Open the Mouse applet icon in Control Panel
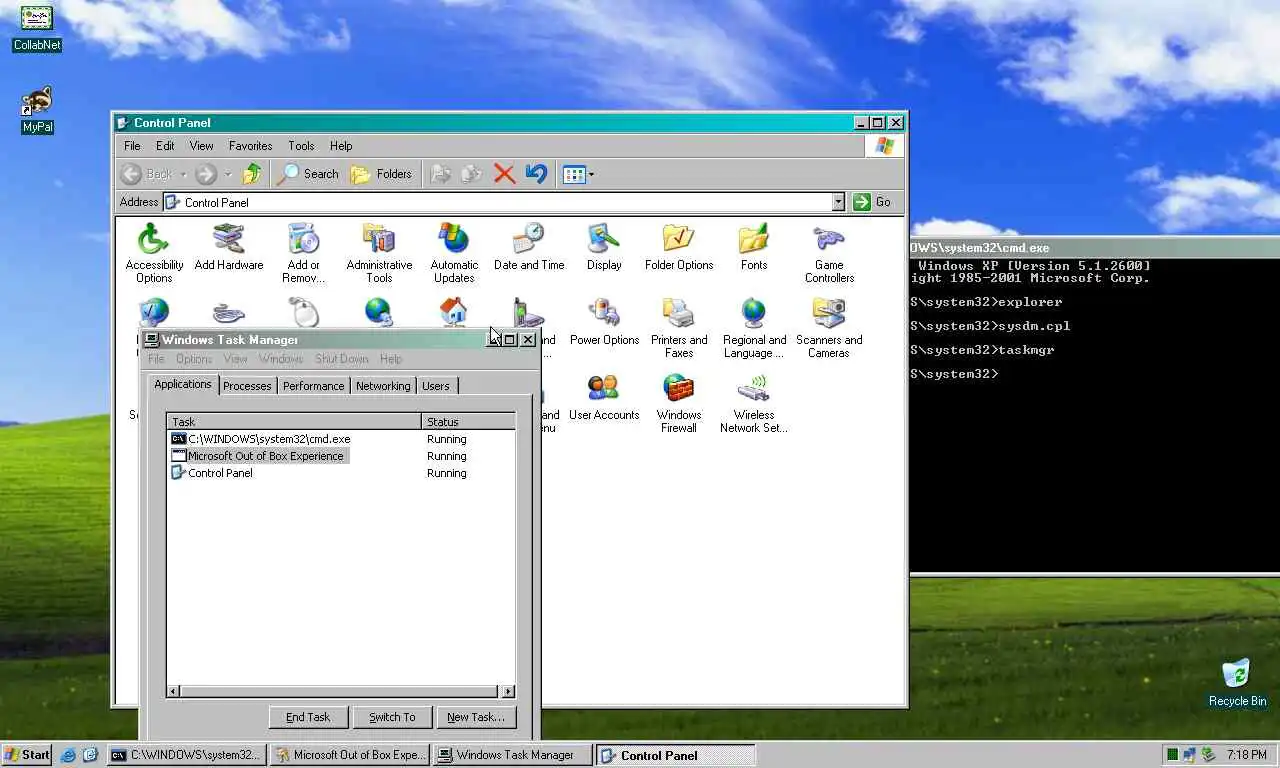1280x768 pixels. pyautogui.click(x=304, y=312)
